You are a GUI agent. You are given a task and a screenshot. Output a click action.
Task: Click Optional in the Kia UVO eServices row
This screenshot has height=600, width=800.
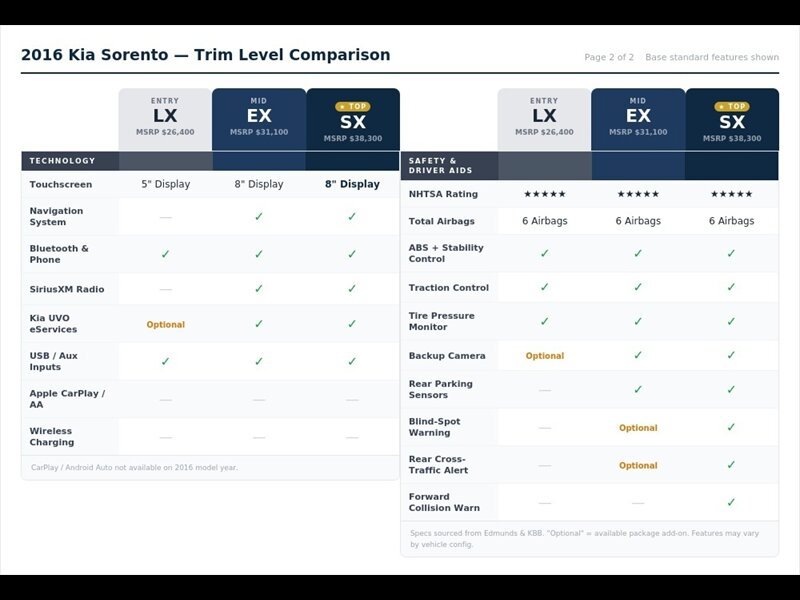tap(165, 324)
